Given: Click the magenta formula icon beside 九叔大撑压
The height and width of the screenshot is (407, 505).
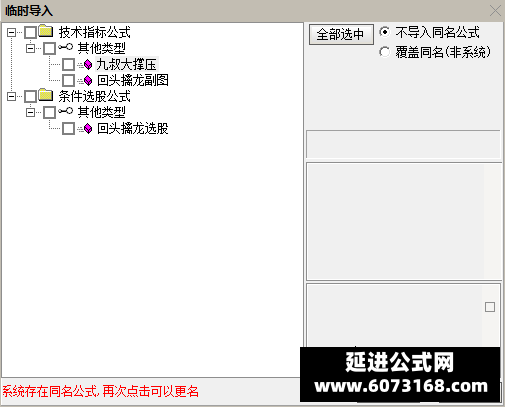Looking at the screenshot, I should click(88, 64).
